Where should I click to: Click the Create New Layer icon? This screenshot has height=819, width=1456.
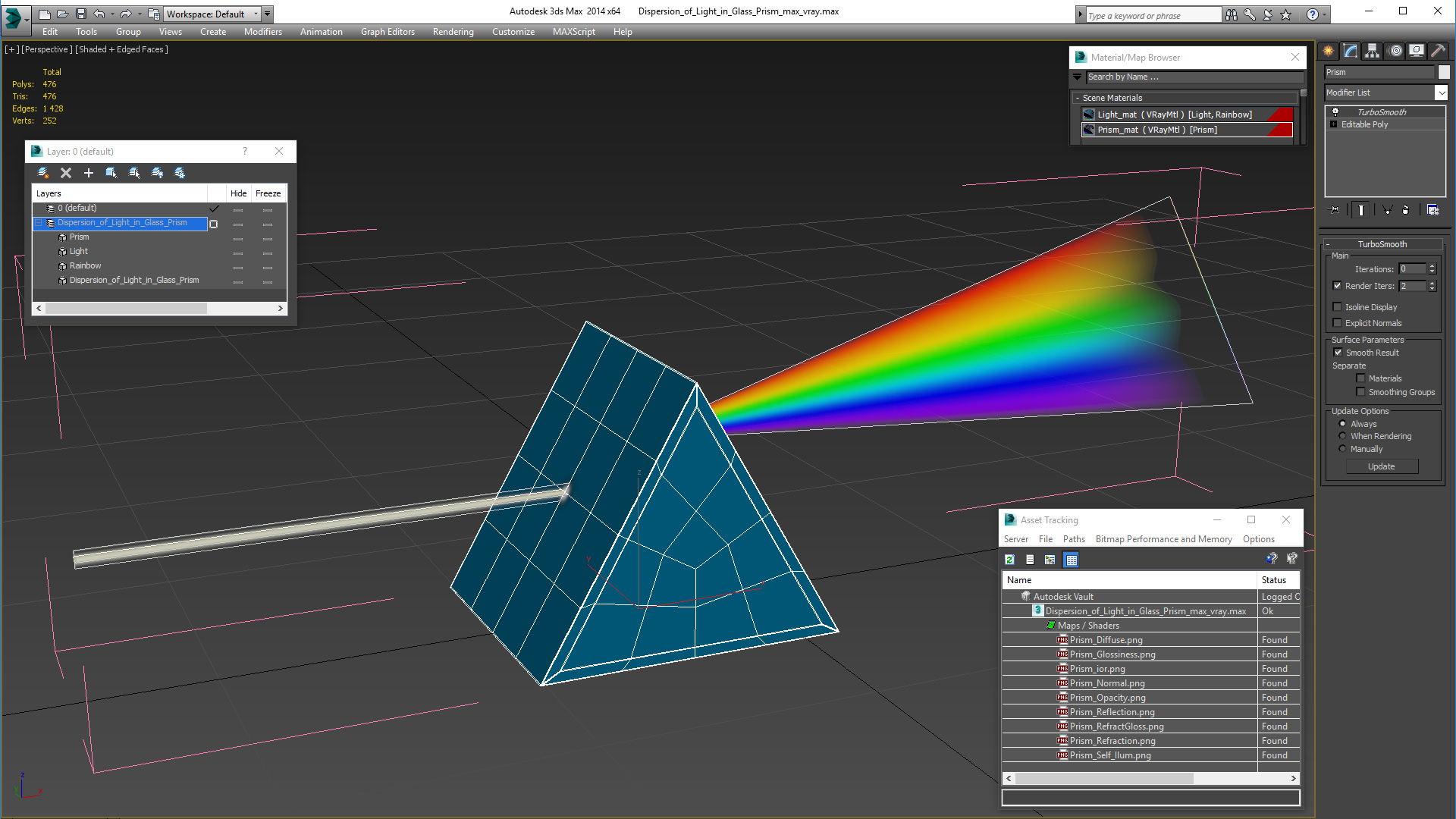coord(43,173)
